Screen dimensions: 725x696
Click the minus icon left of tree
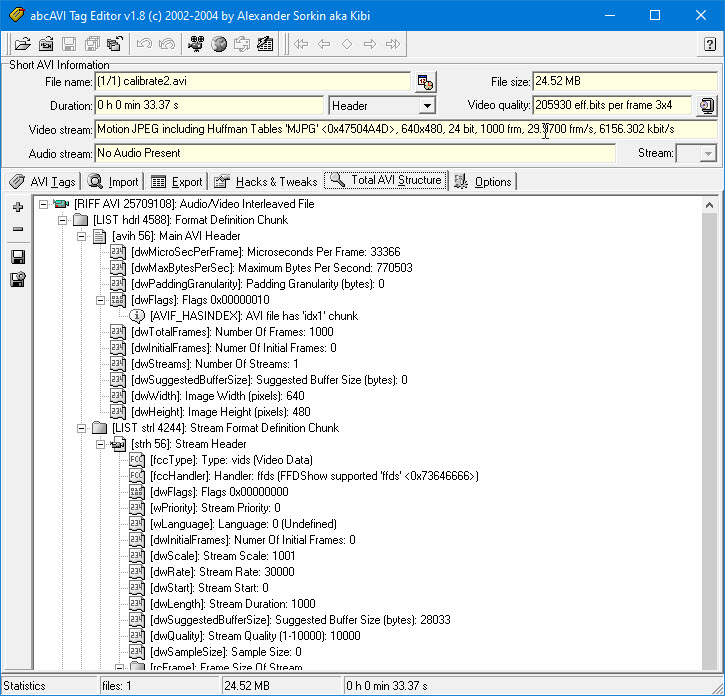pyautogui.click(x=17, y=229)
